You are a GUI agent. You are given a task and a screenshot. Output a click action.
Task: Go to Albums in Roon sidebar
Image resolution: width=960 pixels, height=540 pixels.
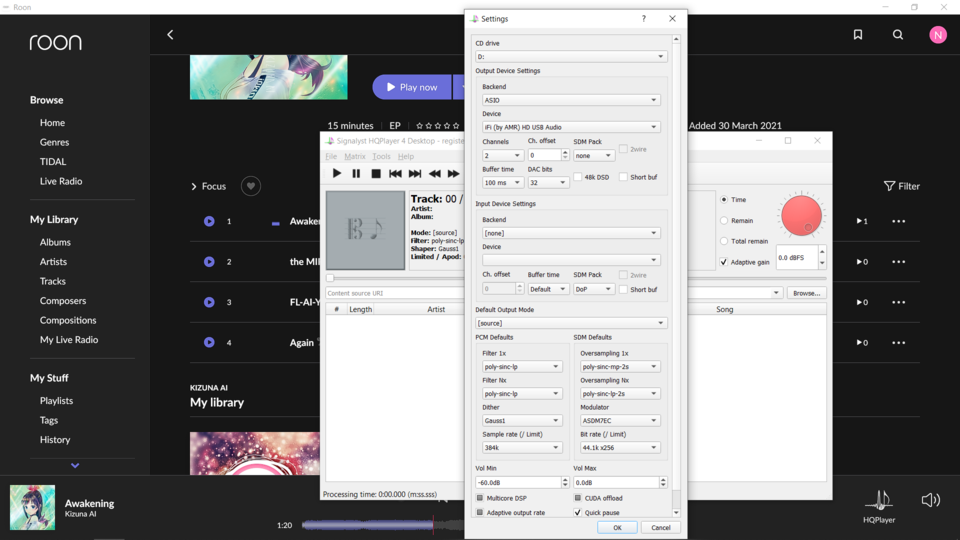pos(55,242)
